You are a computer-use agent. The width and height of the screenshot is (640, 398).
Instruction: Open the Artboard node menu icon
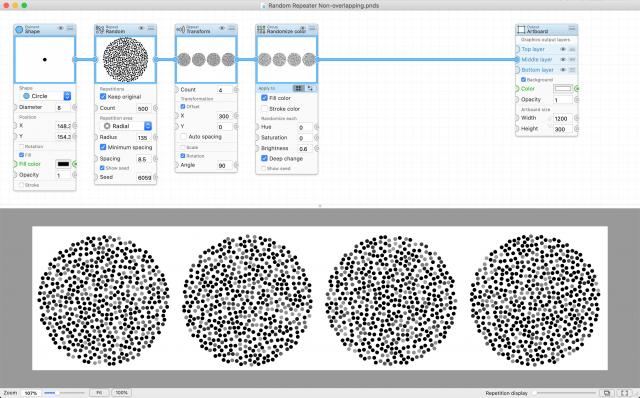tap(572, 28)
